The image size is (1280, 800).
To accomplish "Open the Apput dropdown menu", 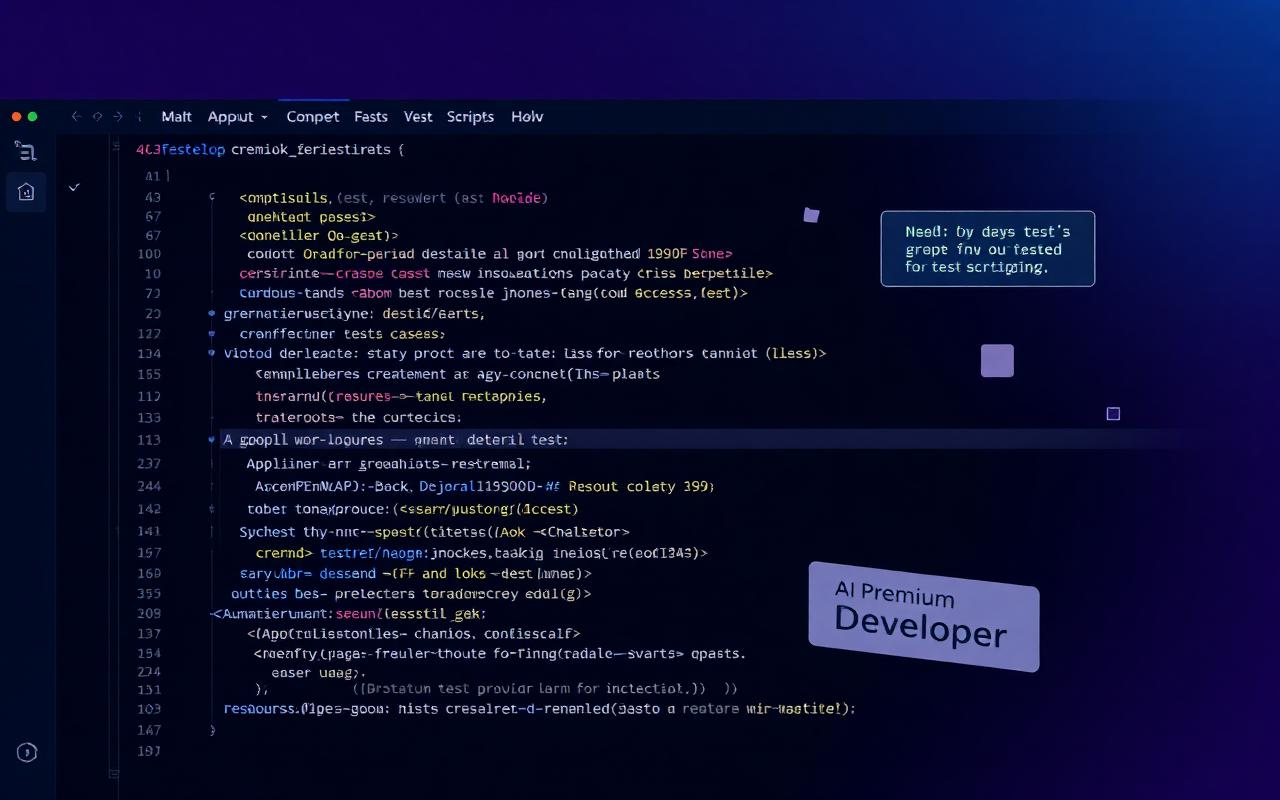I will tap(237, 117).
